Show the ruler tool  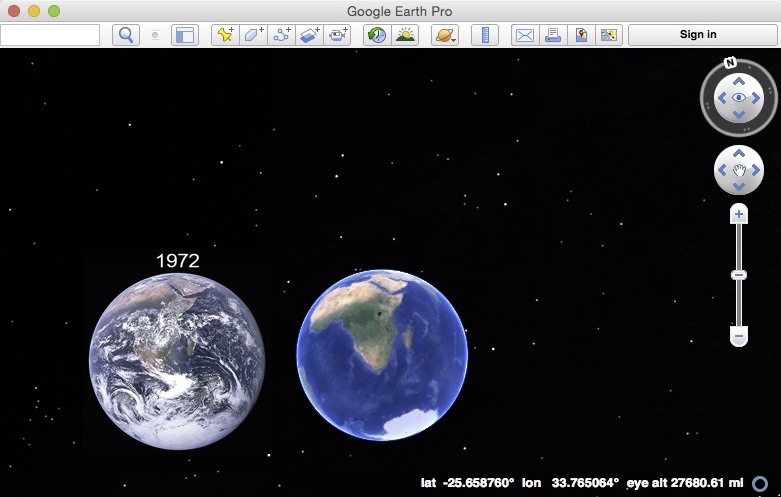pyautogui.click(x=485, y=35)
